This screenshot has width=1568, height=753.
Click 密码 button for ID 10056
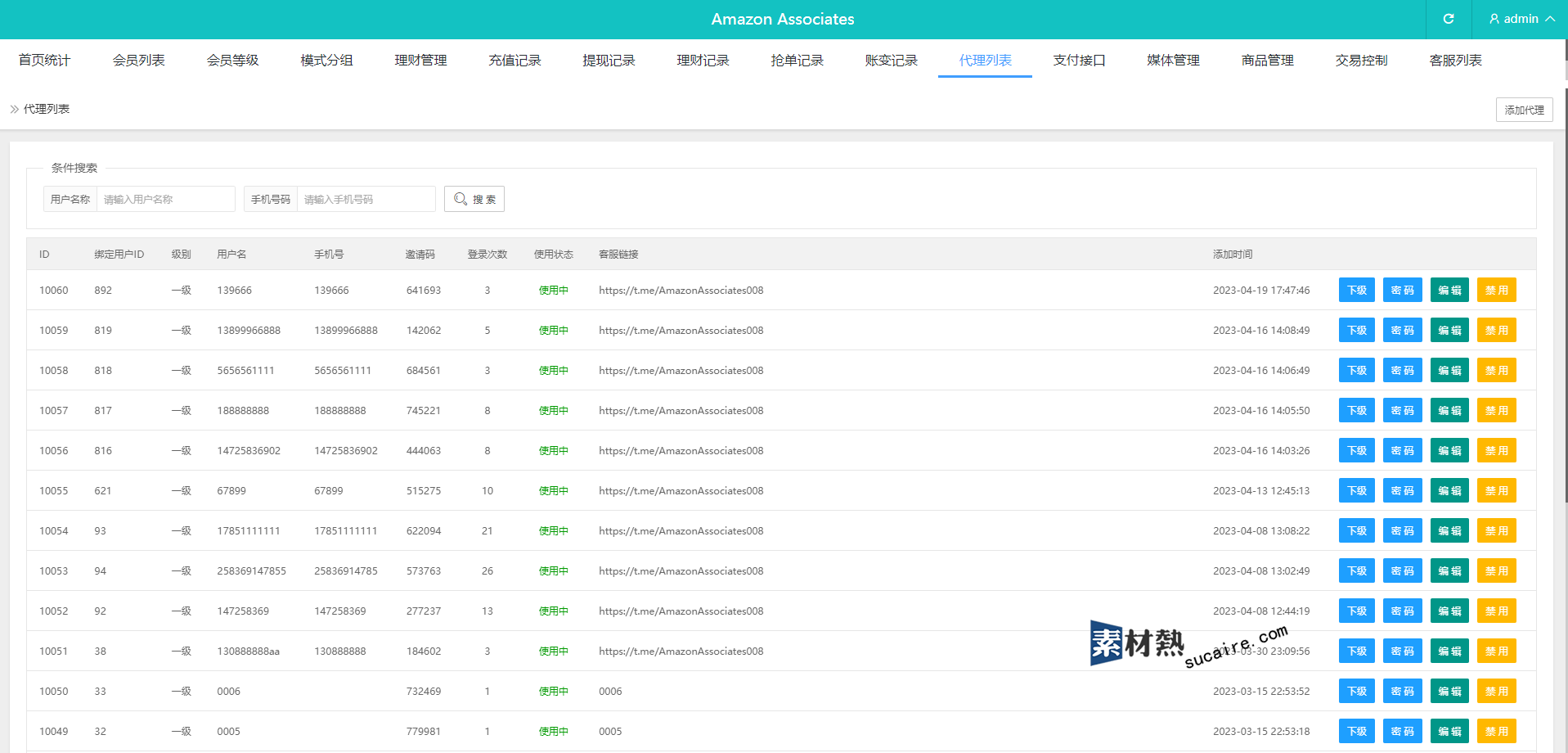[1403, 450]
